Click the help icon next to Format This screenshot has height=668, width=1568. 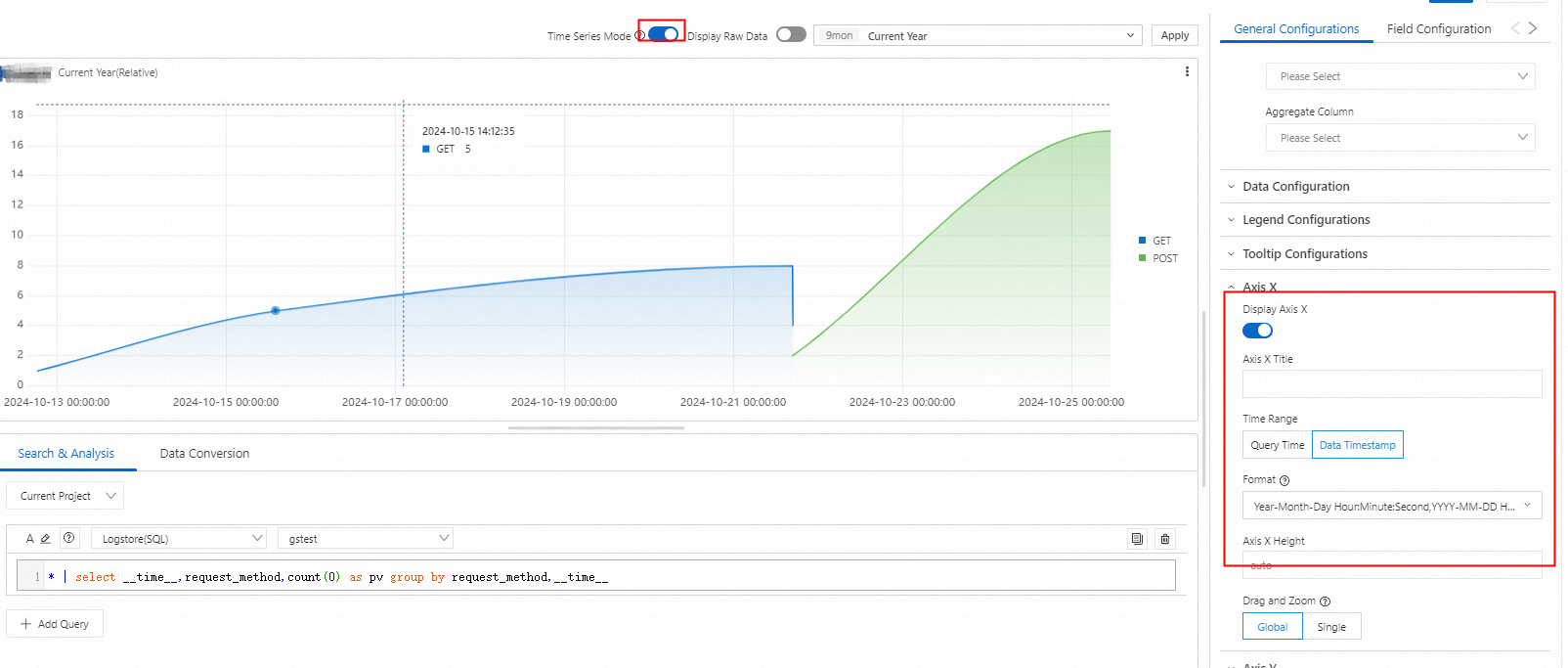[1285, 480]
